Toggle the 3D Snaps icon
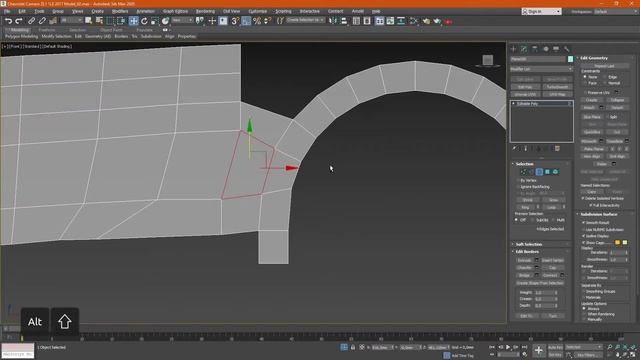This screenshot has height=360, width=640. tap(235, 21)
